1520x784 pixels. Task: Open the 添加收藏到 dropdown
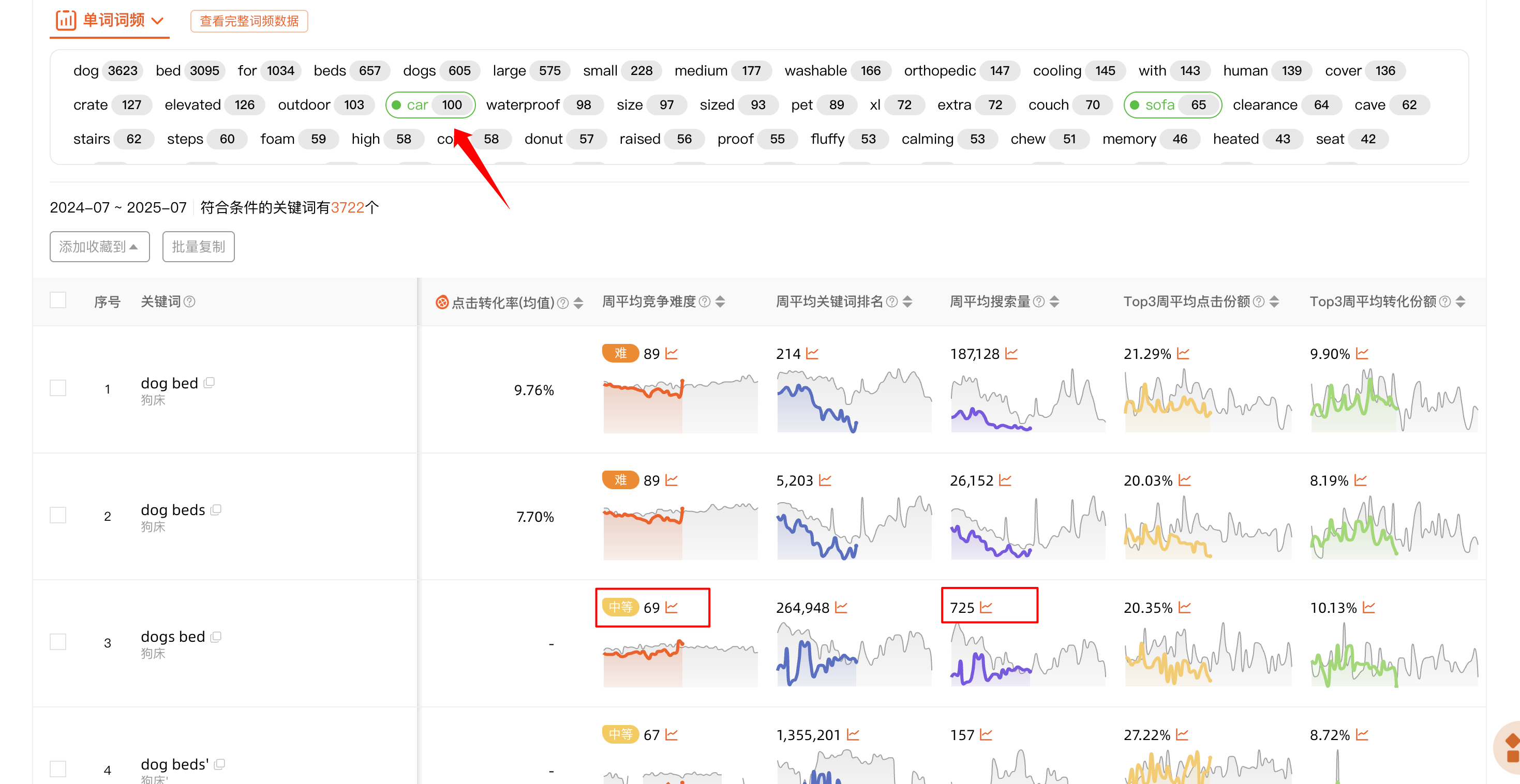[x=99, y=247]
